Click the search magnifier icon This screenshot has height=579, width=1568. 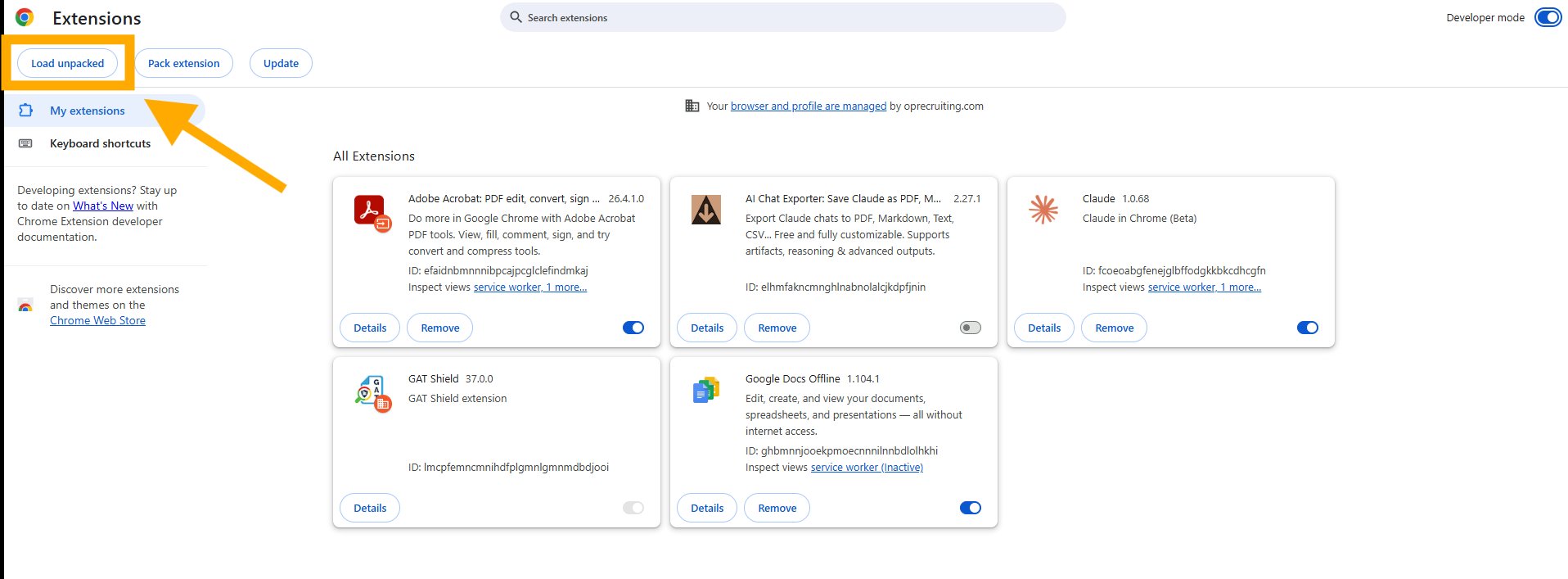(x=516, y=17)
